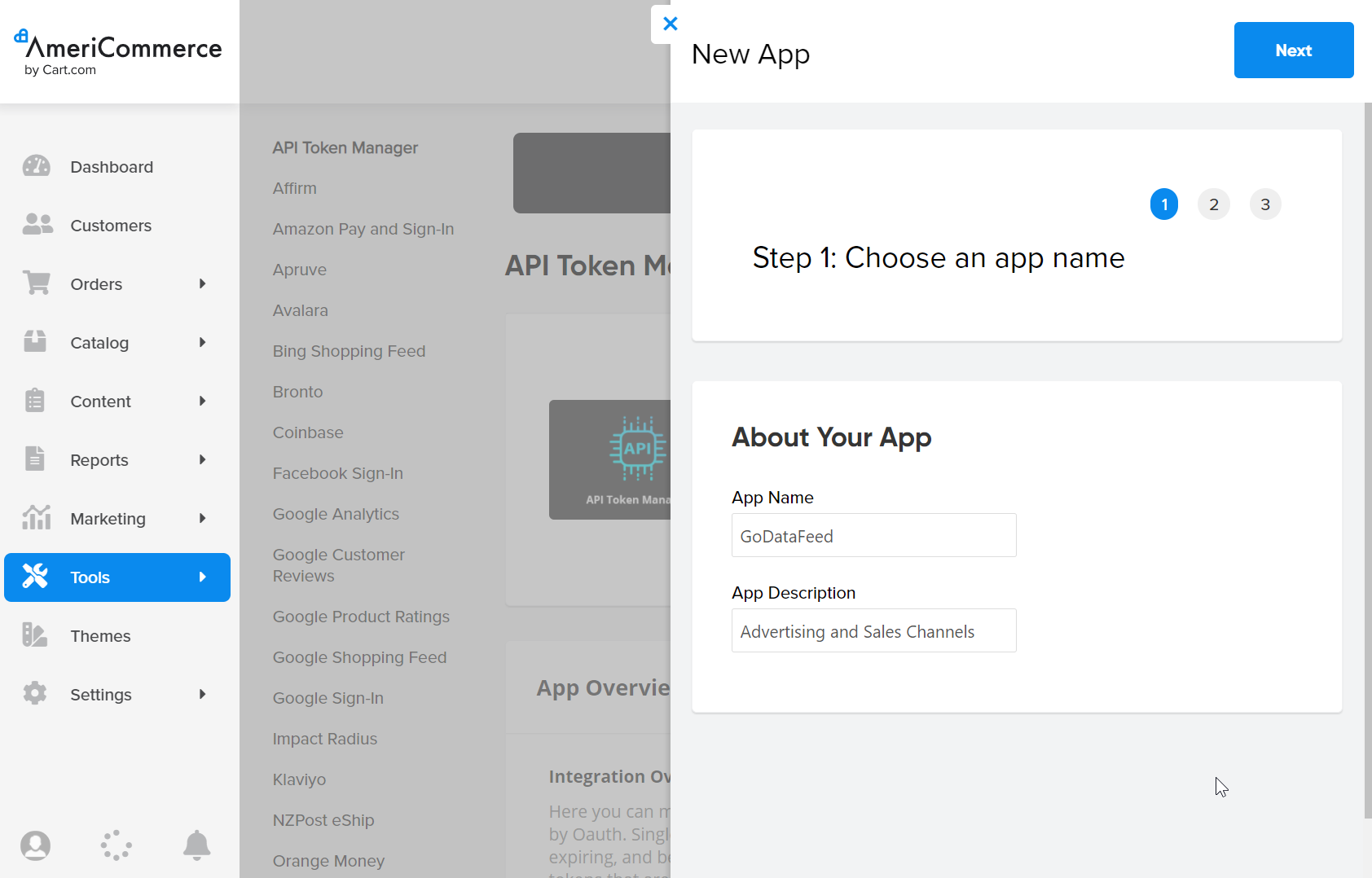Open the Coinbase integration link

pyautogui.click(x=308, y=432)
